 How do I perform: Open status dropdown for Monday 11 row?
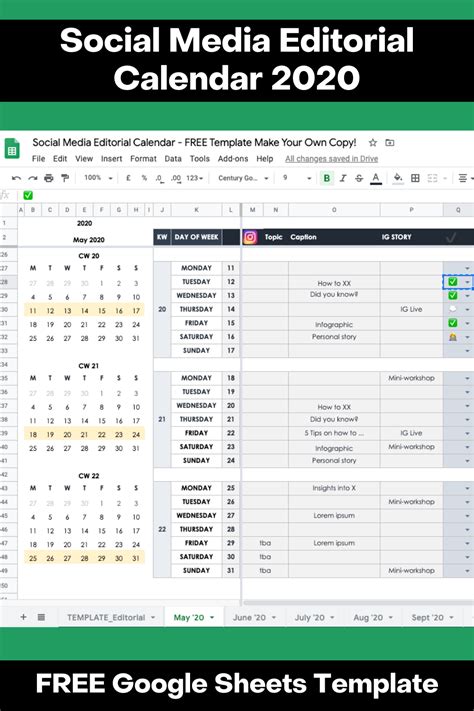[x=467, y=268]
